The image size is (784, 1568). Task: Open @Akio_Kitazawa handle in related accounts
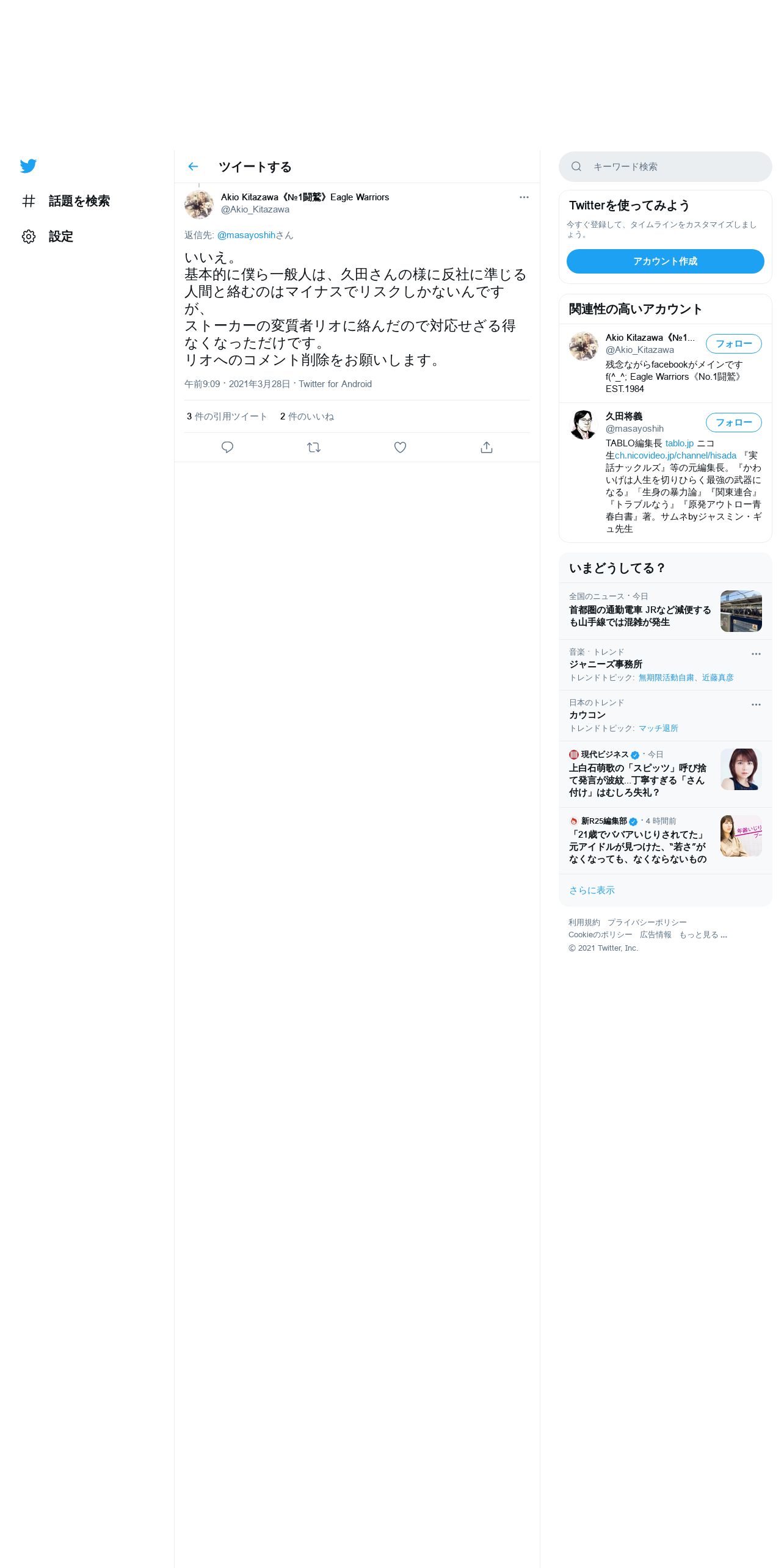(640, 350)
